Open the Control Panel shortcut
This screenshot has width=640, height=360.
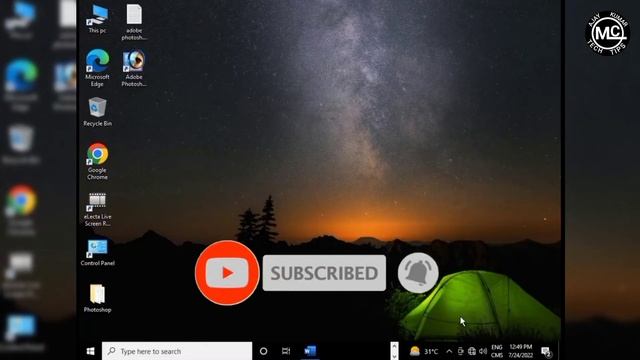[97, 253]
